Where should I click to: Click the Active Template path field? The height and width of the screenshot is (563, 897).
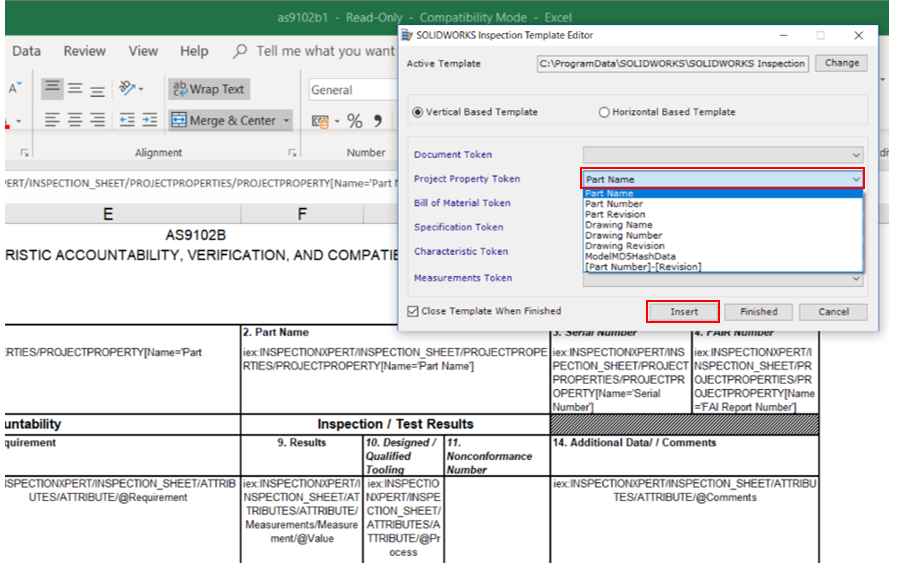point(673,64)
